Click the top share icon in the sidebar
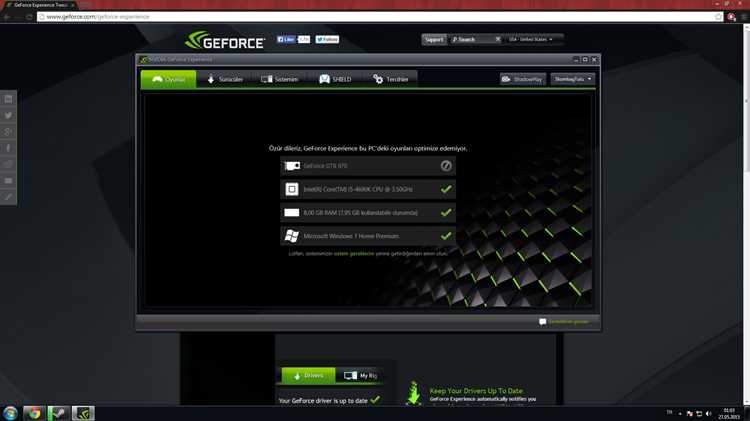Screen dimensions: 750x421 9,99
